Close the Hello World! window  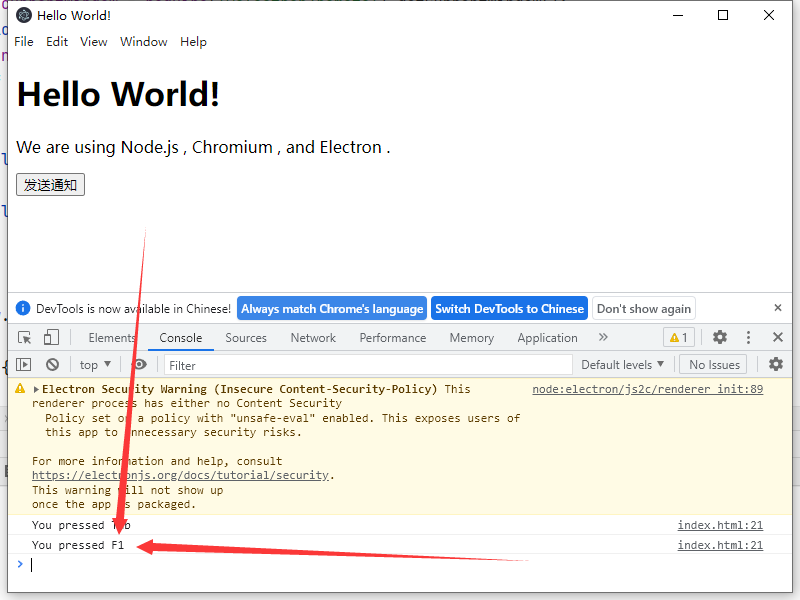(x=768, y=15)
